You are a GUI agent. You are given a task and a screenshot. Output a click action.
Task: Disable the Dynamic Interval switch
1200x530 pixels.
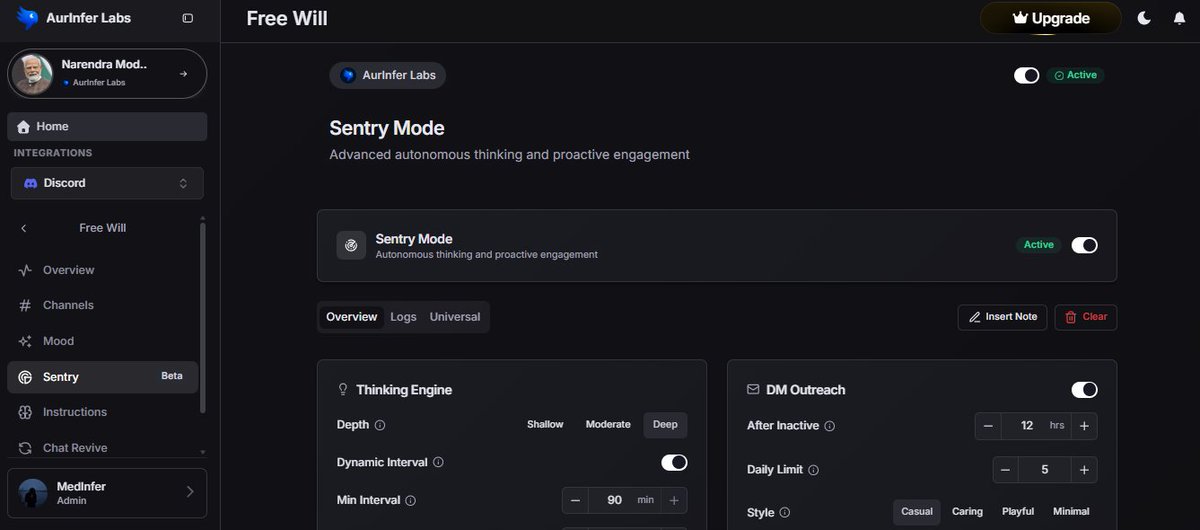tap(674, 462)
